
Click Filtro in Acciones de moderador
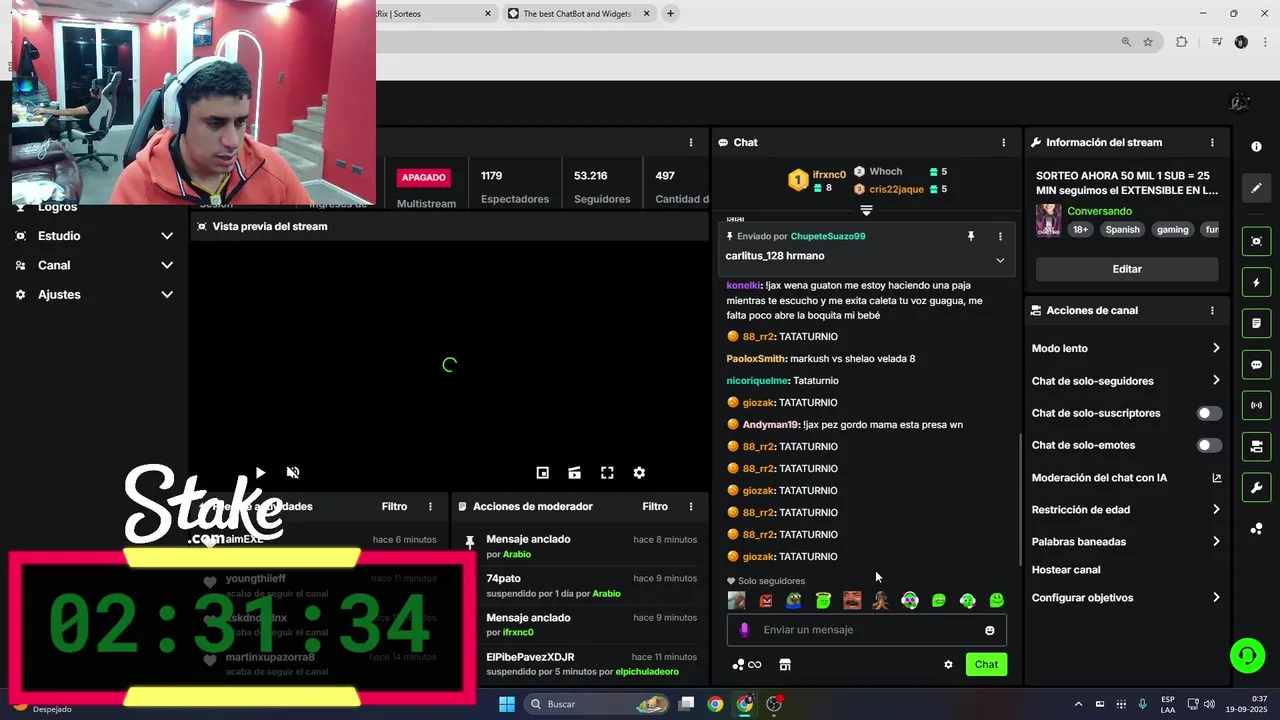point(655,507)
